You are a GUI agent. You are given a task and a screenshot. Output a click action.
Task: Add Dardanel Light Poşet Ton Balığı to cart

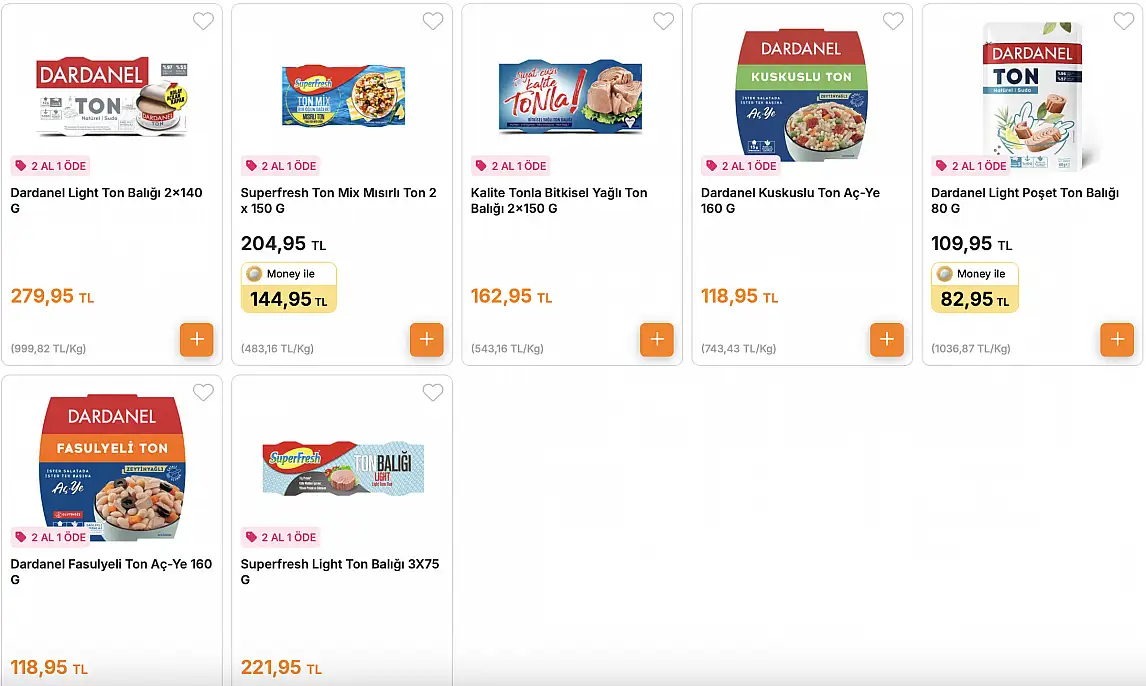click(x=1117, y=339)
